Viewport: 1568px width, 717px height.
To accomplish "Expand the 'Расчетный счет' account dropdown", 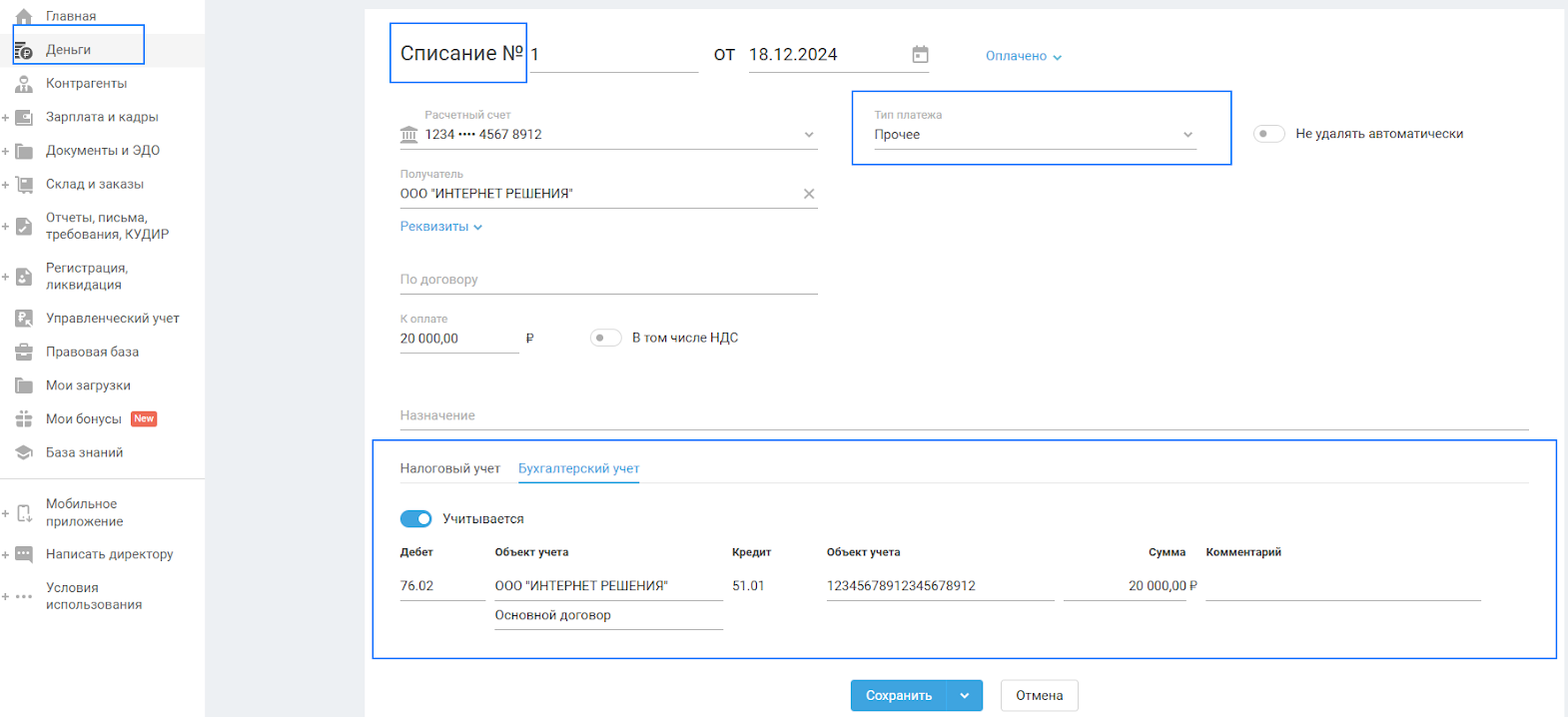I will 808,135.
